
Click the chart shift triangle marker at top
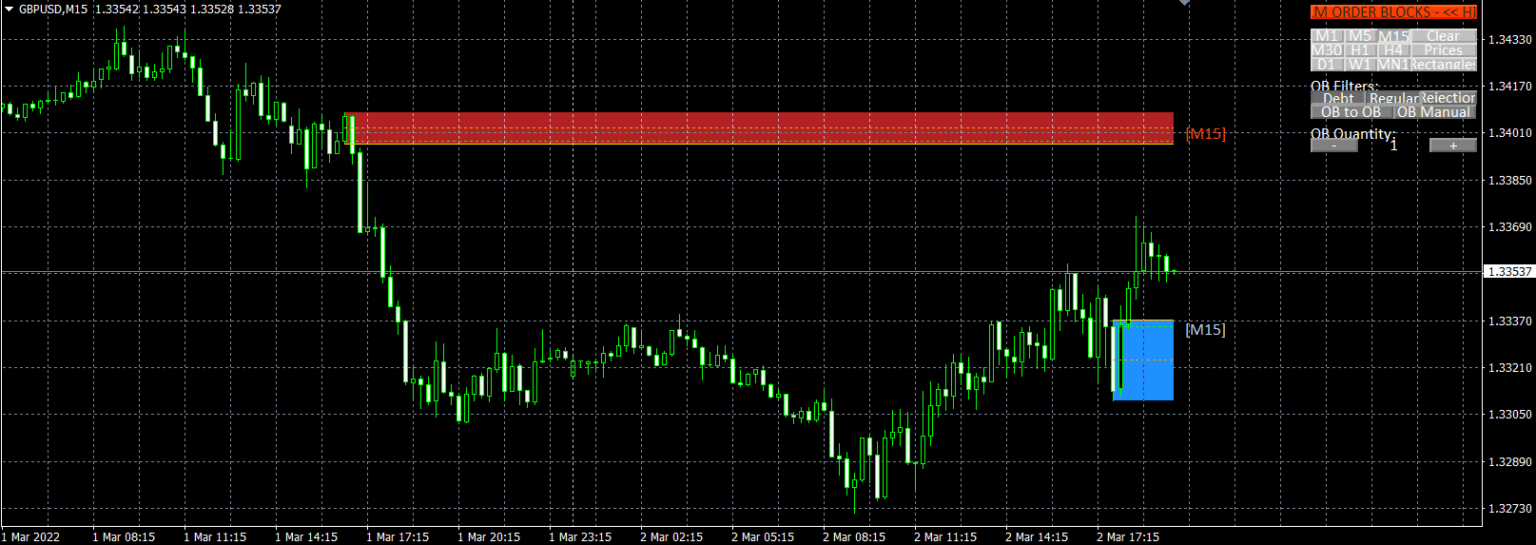tap(1185, 4)
